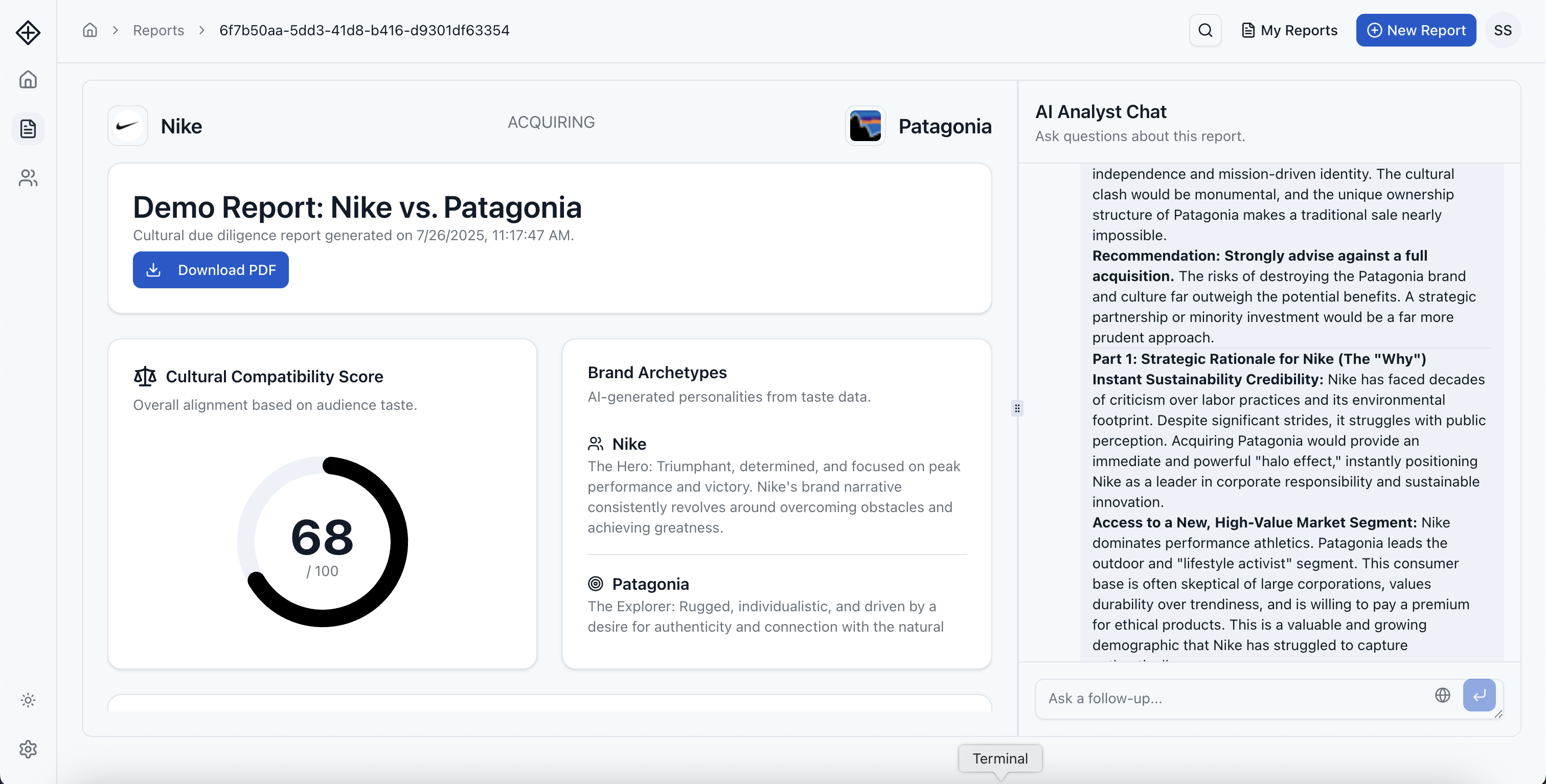Click the New Report button

pos(1415,30)
